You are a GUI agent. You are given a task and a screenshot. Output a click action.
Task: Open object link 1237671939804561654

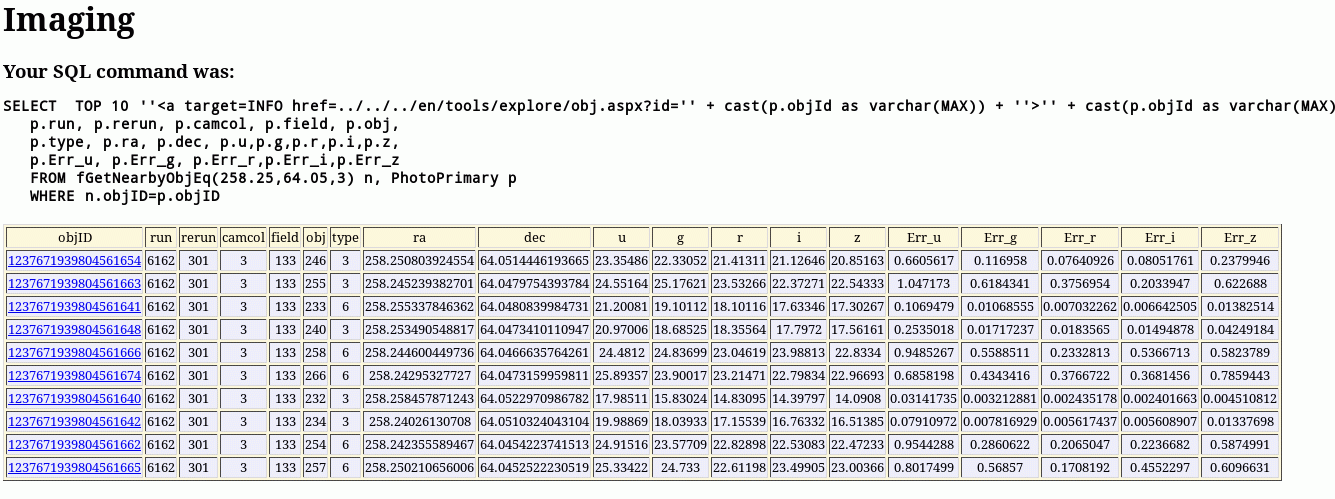[x=75, y=260]
